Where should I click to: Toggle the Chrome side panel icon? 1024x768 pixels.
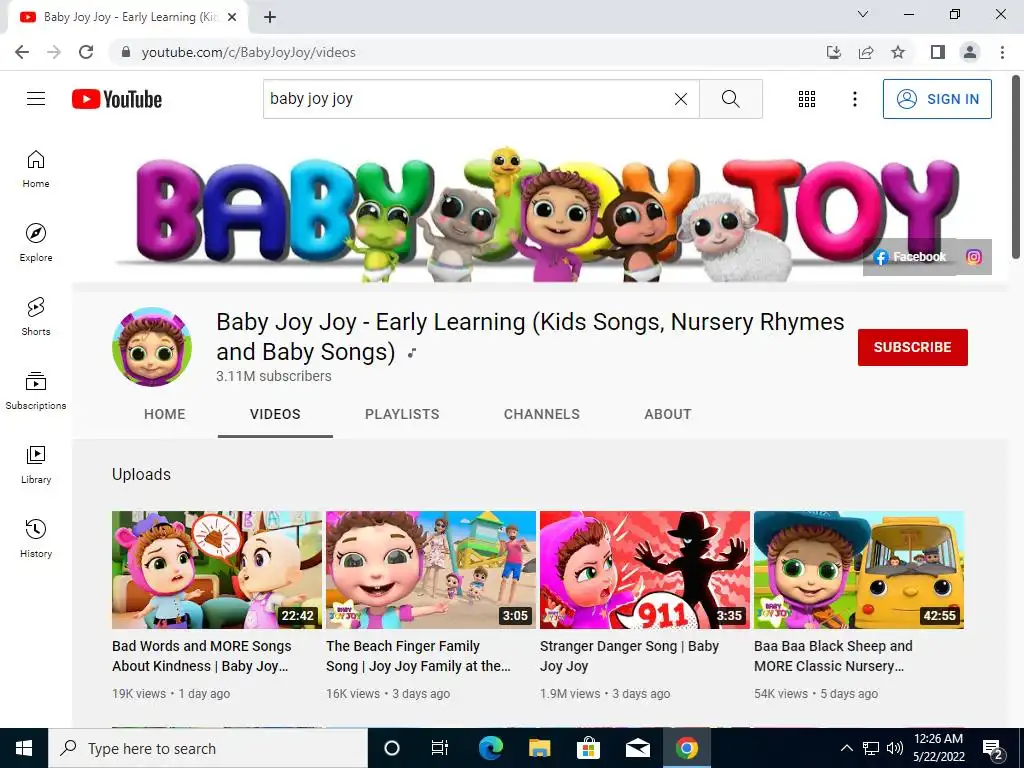[938, 52]
